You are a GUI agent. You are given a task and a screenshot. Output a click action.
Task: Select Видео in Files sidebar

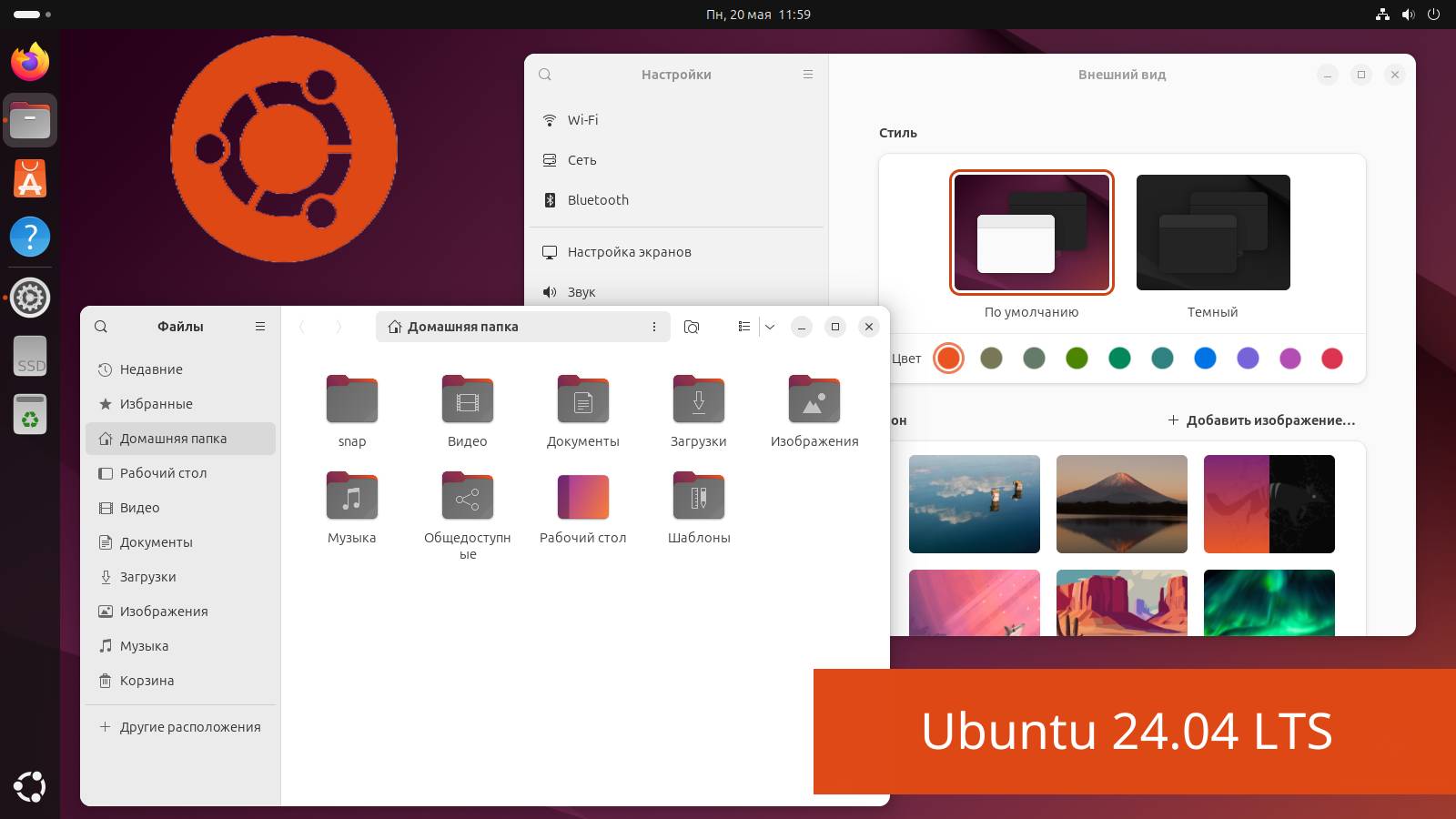point(180,508)
